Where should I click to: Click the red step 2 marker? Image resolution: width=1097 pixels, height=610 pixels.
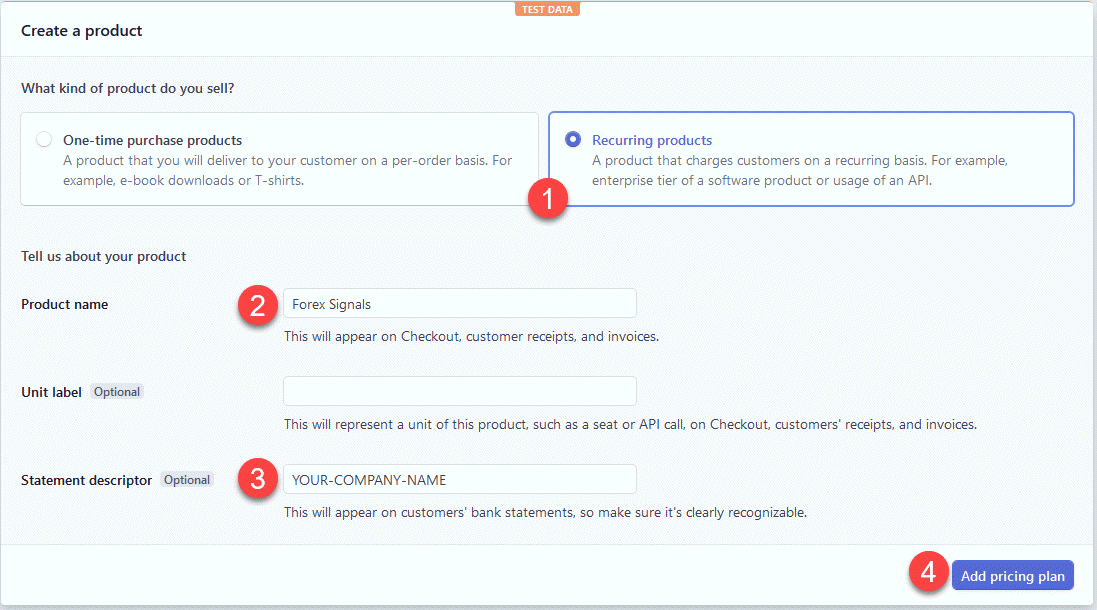pos(257,305)
